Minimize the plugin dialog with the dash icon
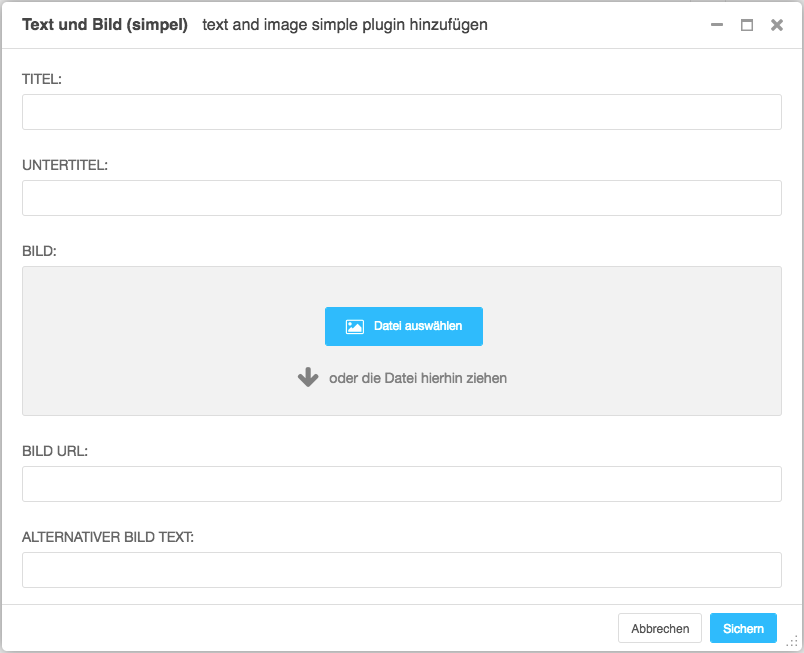The width and height of the screenshot is (804, 653). click(717, 25)
